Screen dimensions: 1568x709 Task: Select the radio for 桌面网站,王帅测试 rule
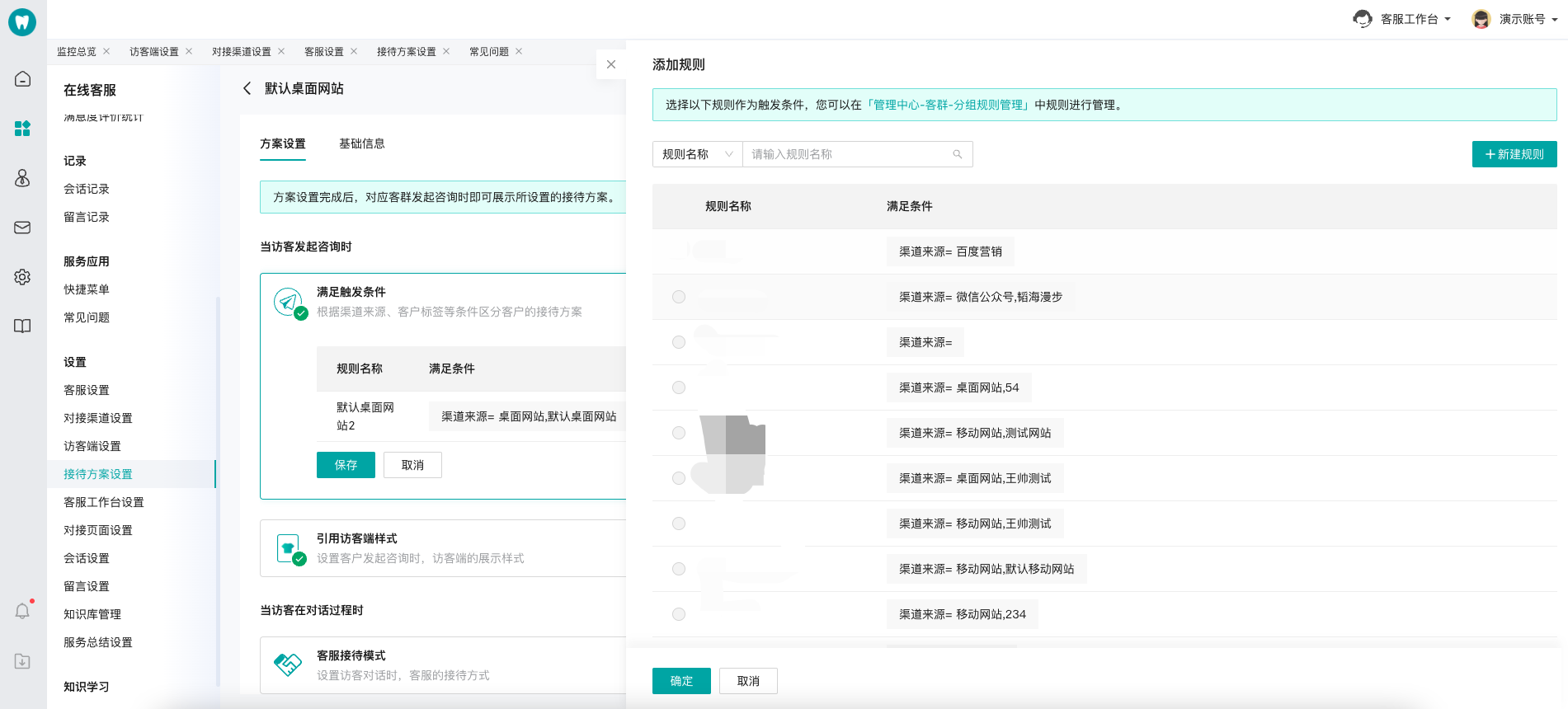(679, 478)
